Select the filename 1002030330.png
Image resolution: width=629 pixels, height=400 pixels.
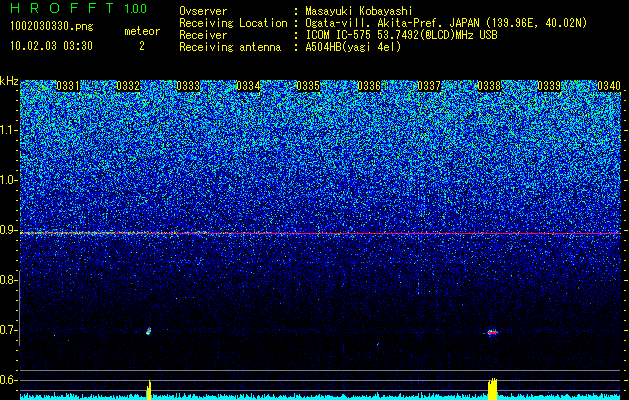pyautogui.click(x=51, y=27)
